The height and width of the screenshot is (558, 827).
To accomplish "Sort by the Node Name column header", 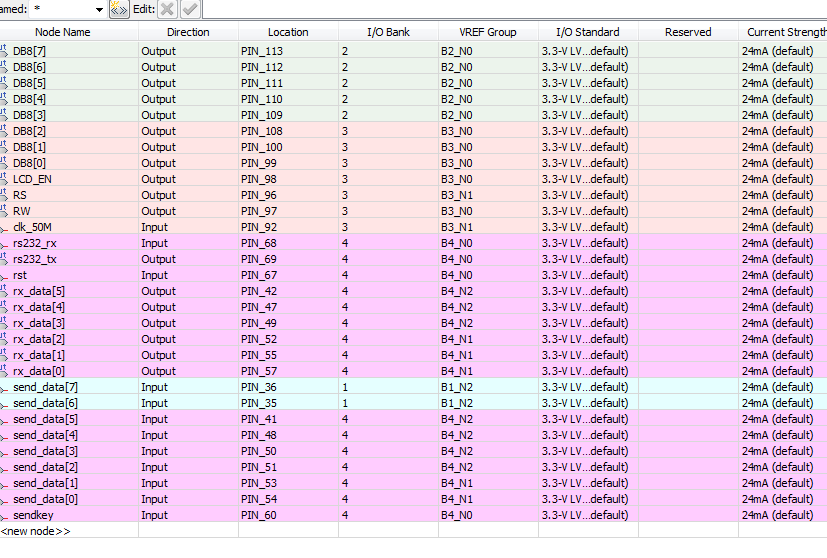I will [62, 32].
